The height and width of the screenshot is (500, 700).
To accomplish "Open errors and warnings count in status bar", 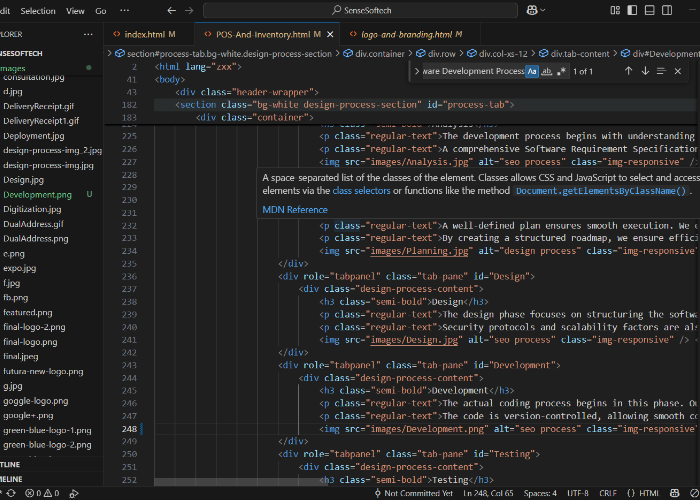I will coord(42,493).
